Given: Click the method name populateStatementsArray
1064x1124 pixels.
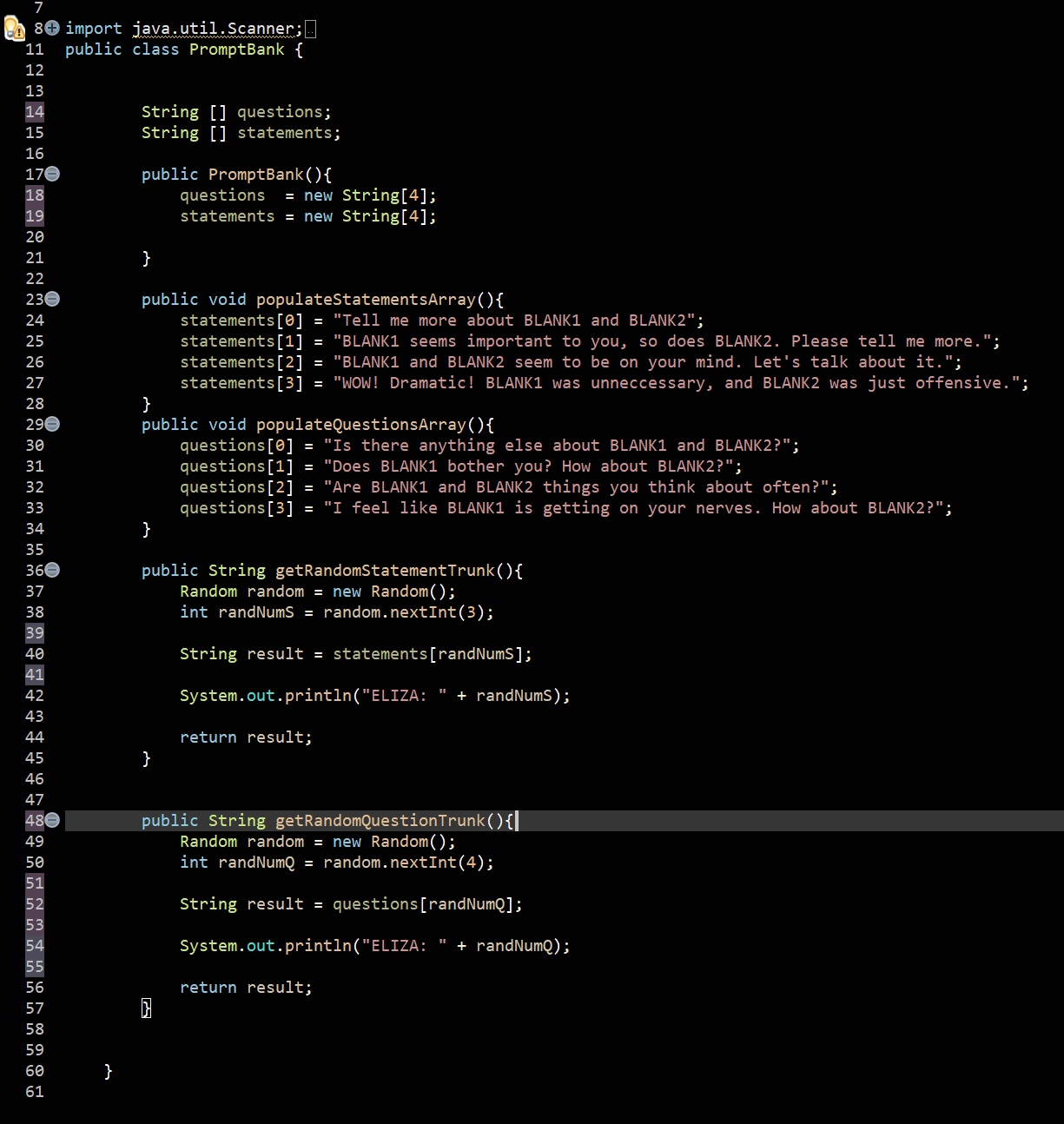Looking at the screenshot, I should 365,299.
